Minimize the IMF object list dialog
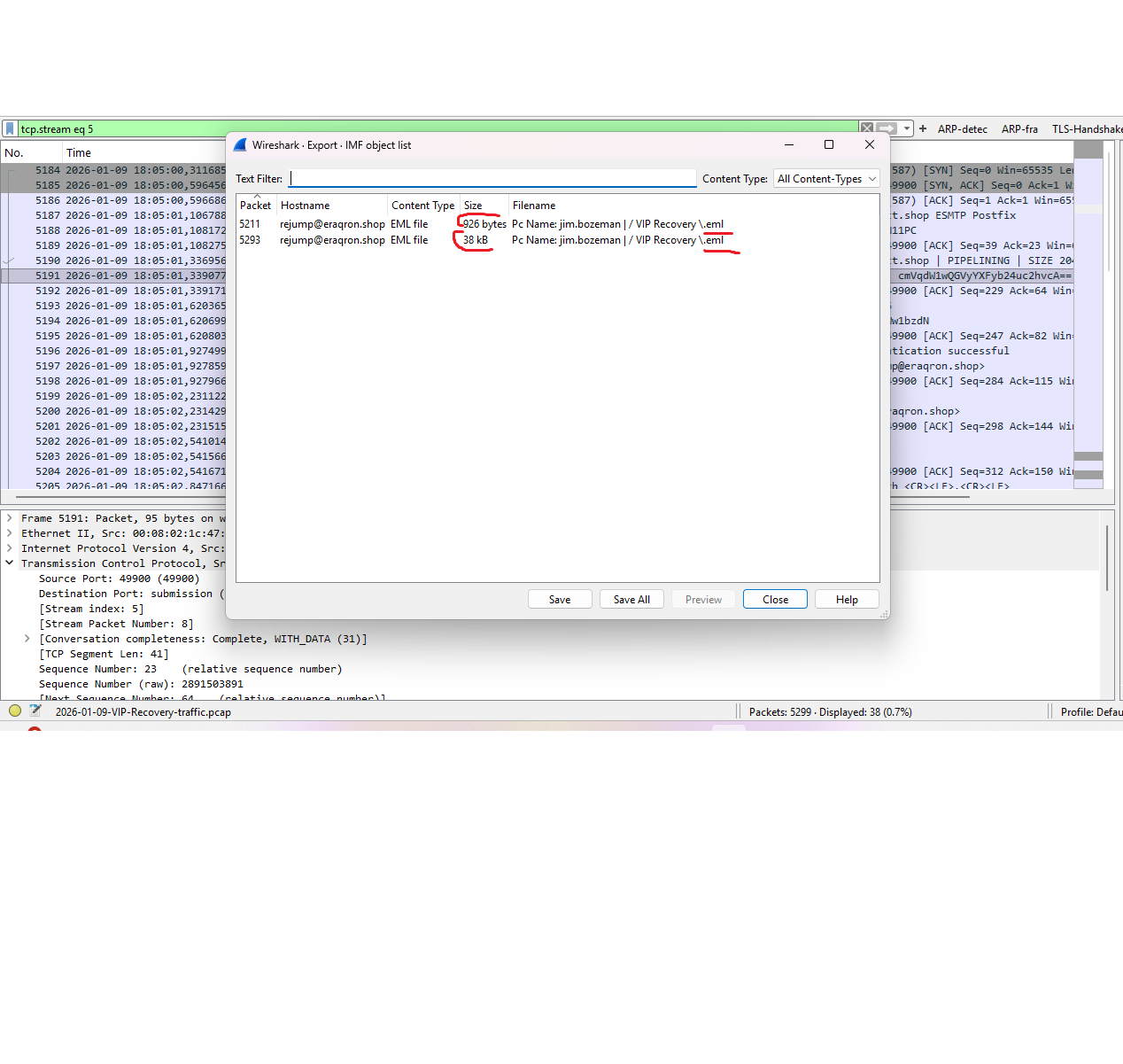Image resolution: width=1123 pixels, height=1064 pixels. (789, 144)
